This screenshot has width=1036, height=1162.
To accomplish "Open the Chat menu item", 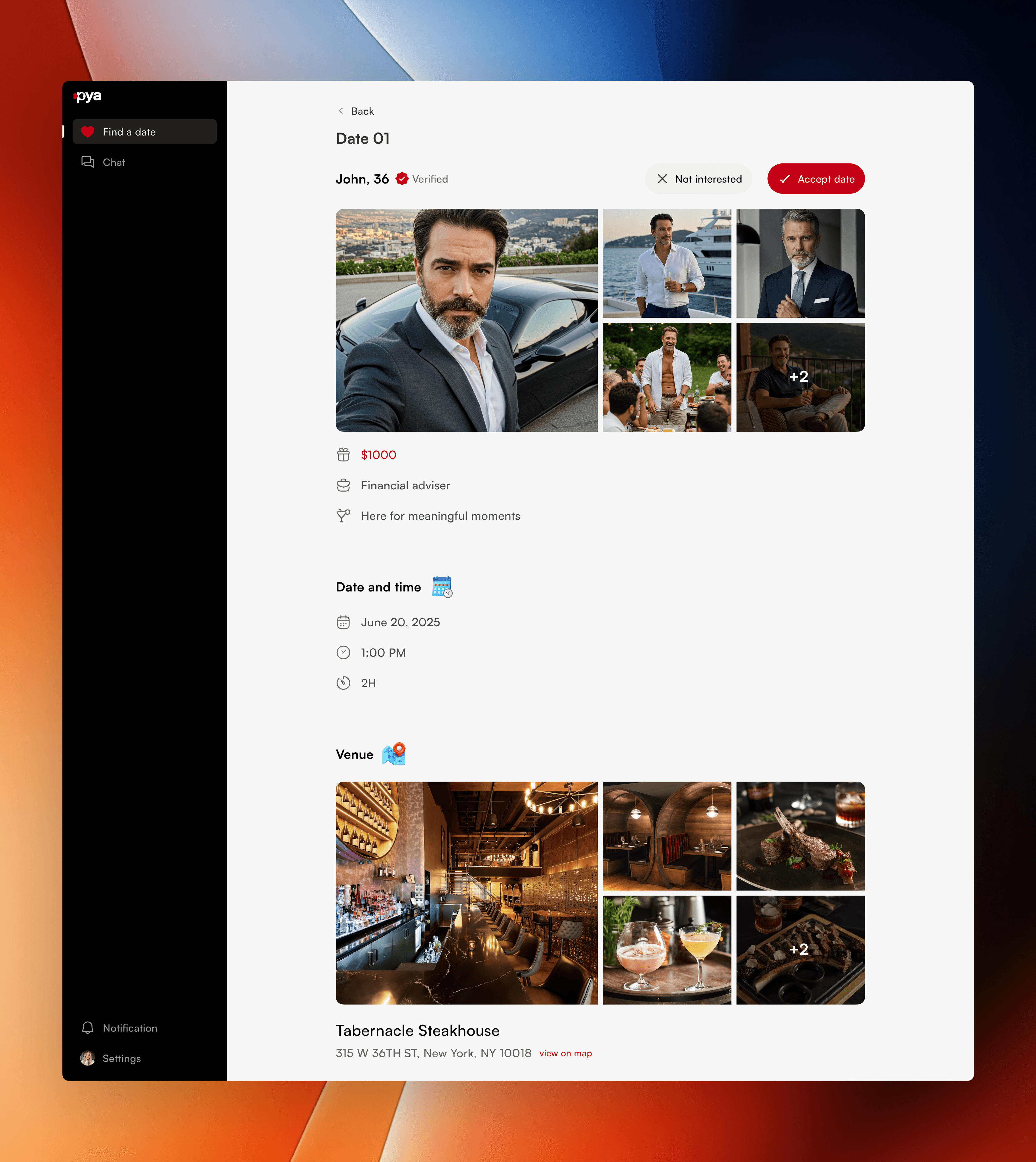I will click(114, 162).
